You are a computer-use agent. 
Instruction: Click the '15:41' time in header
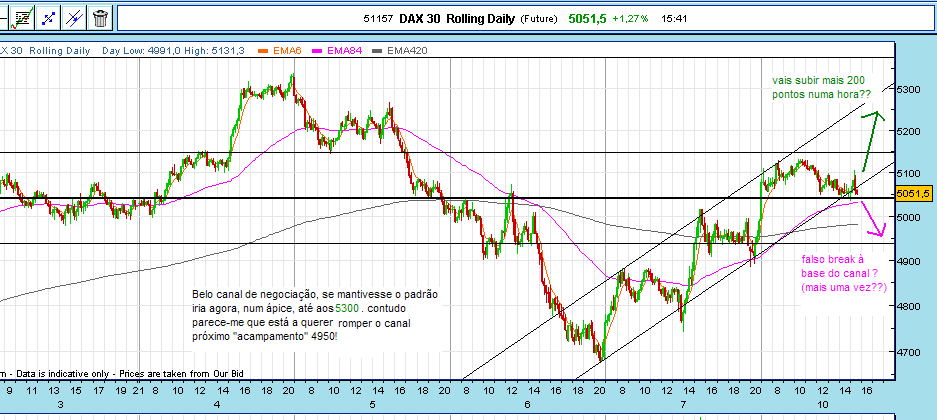click(675, 19)
